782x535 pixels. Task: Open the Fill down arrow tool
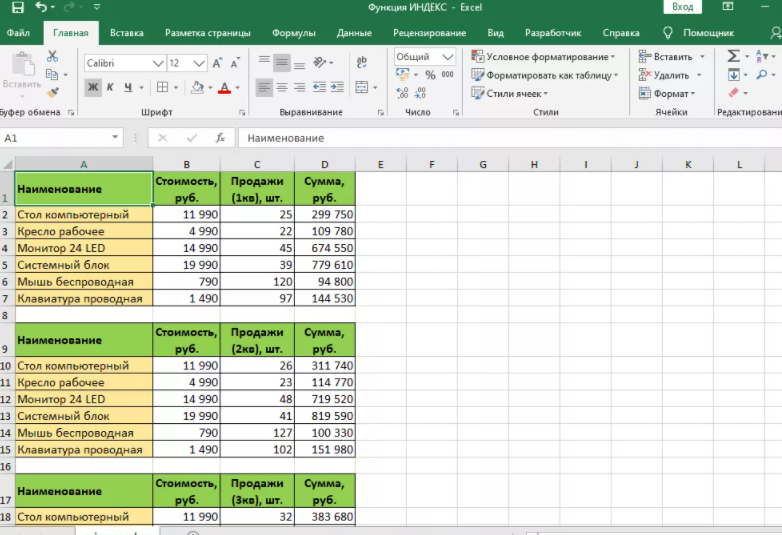coord(733,75)
